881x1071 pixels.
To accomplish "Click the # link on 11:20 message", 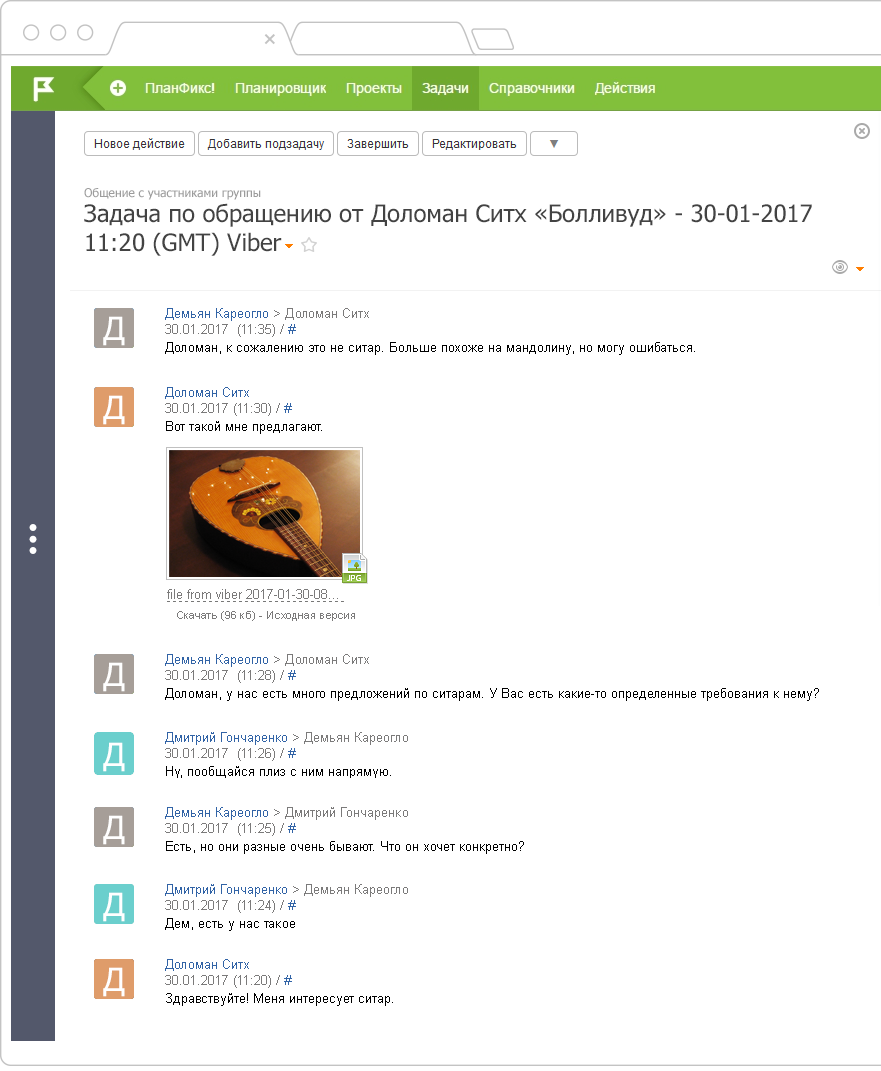I will (288, 981).
